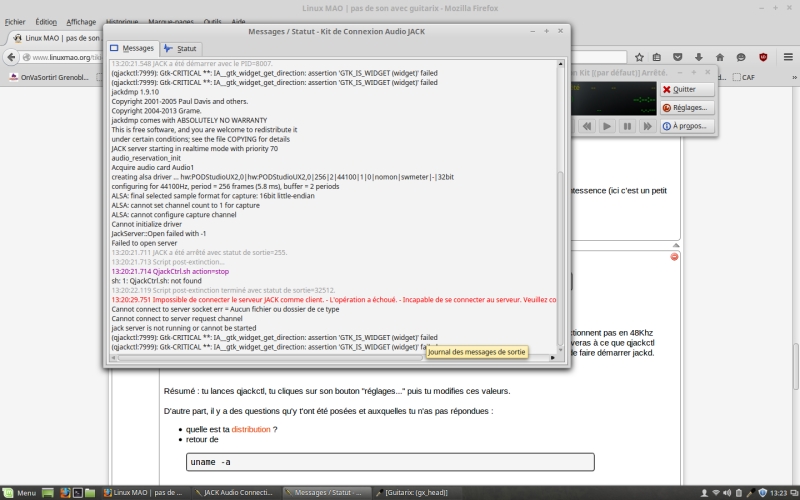Click the messages log scroll-up arrow
800x500 pixels.
click(x=560, y=64)
